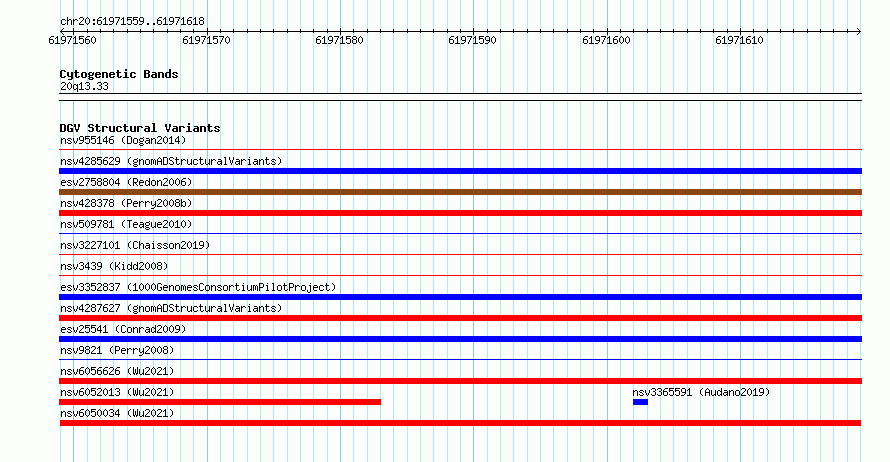This screenshot has height=462, width=890.
Task: Open esv3352837 (1000GenomesConsortiumPilotProject) label
Action: coord(198,287)
